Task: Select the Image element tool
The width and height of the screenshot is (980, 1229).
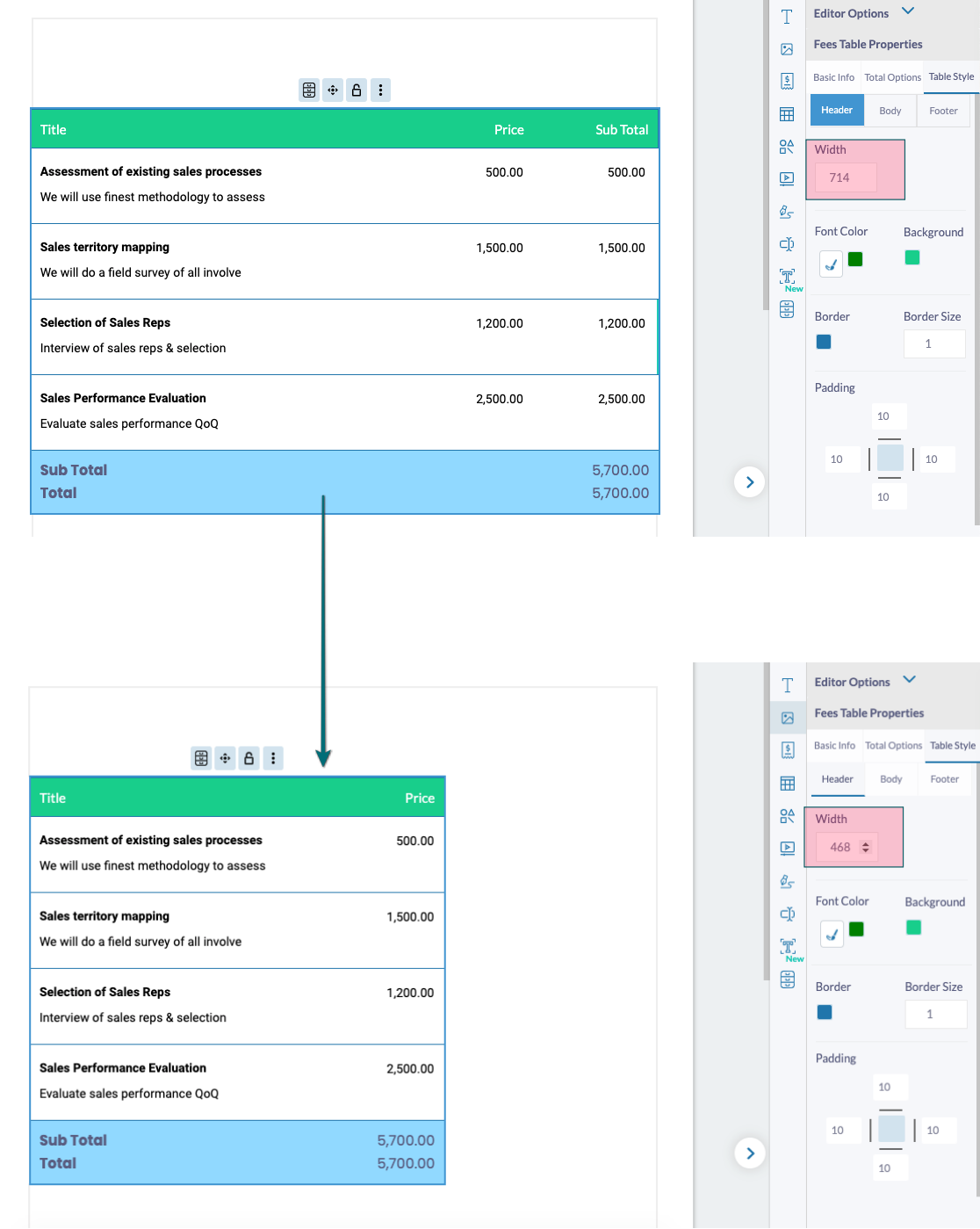Action: pyautogui.click(x=787, y=49)
